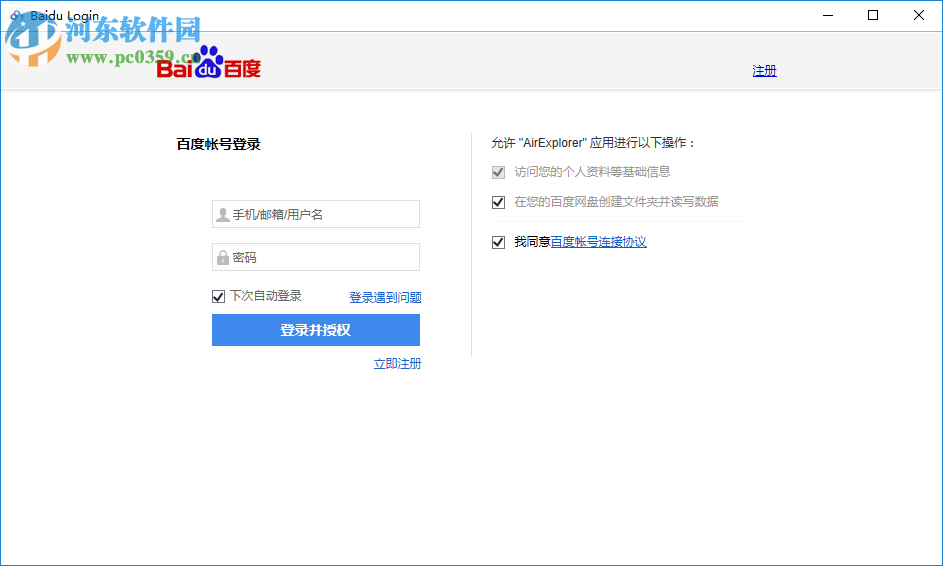943x566 pixels.
Task: Click the lock icon in password field
Action: pos(223,257)
